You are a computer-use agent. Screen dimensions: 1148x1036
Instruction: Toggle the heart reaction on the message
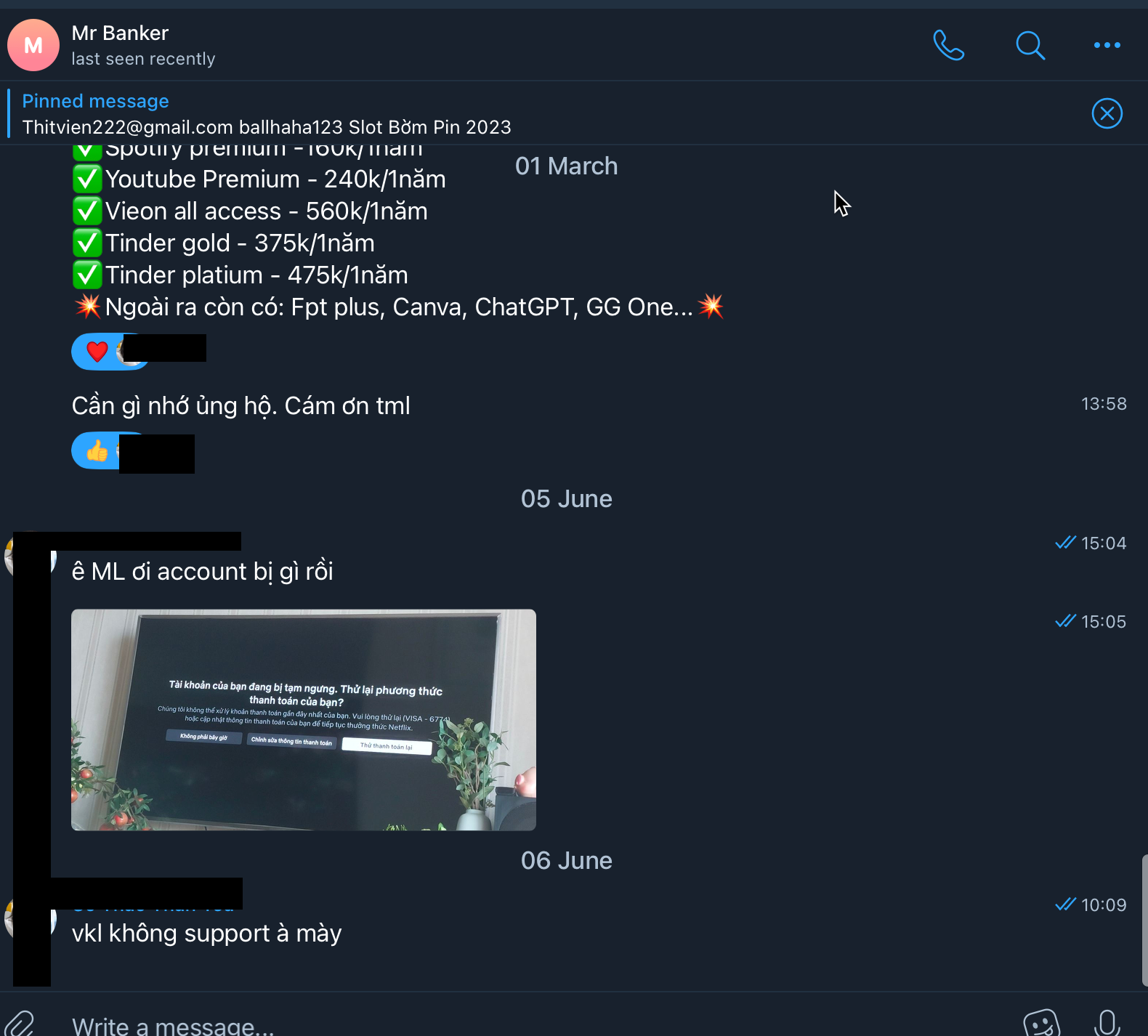click(x=97, y=352)
